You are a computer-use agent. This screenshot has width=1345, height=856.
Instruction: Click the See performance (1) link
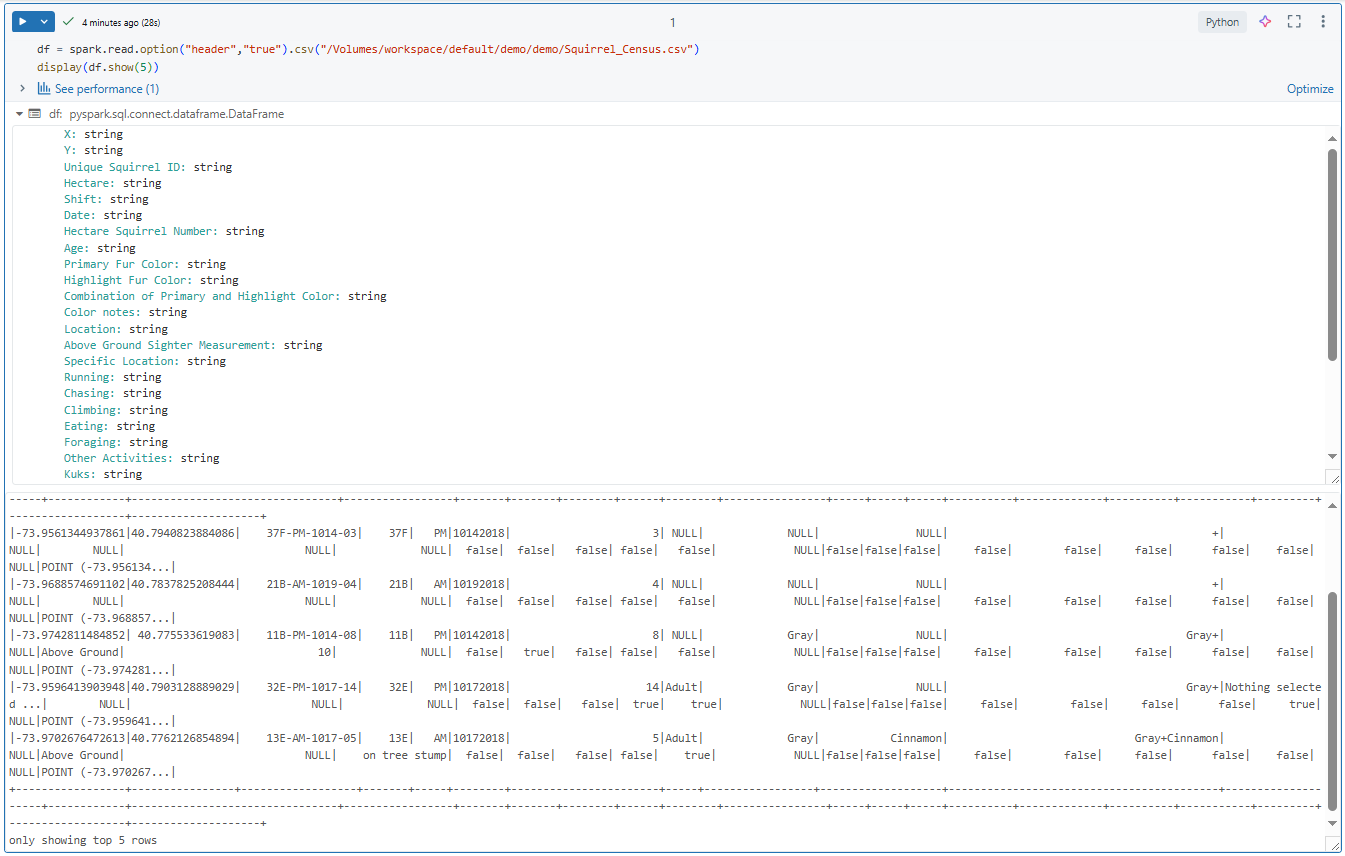click(105, 88)
